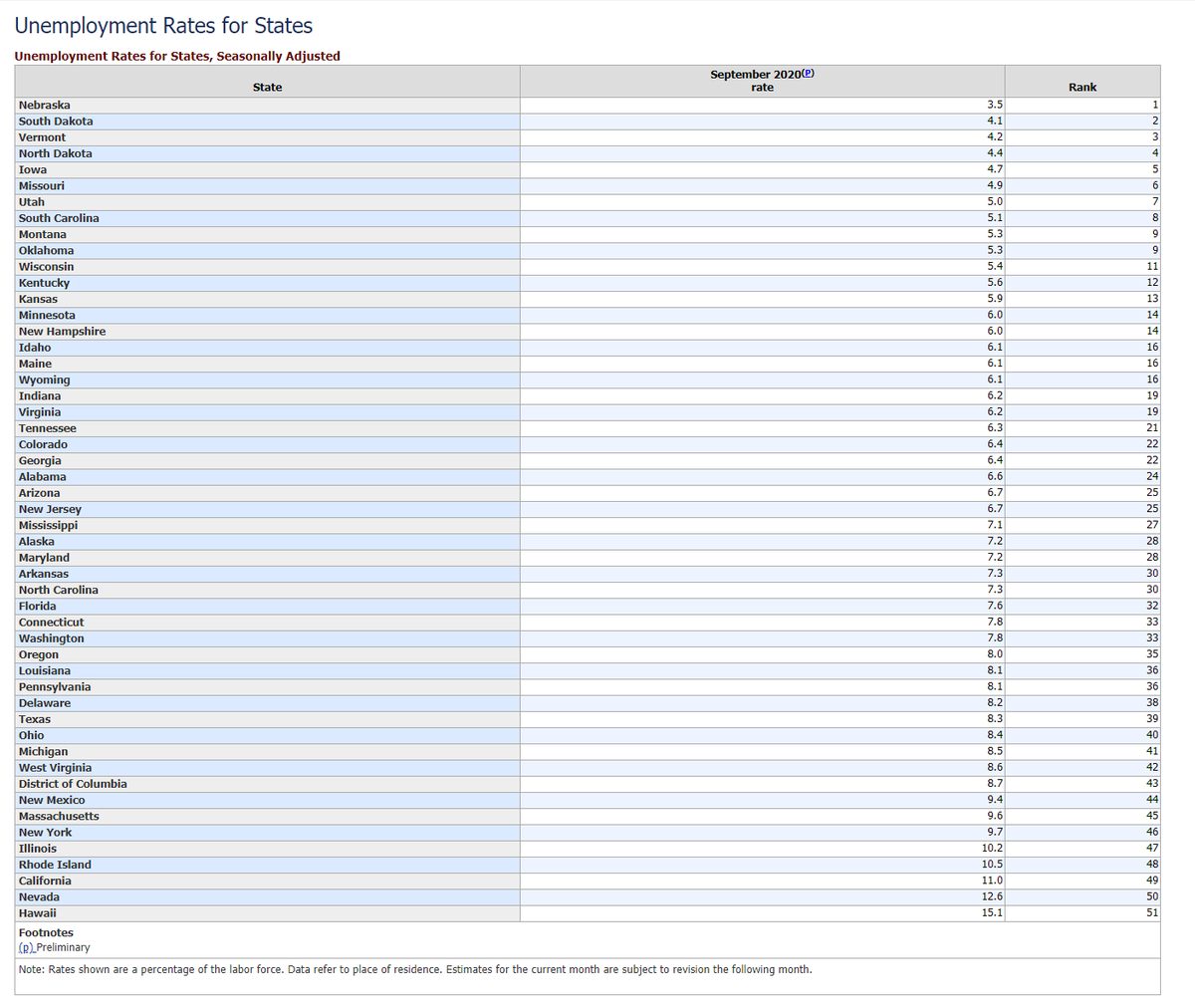The image size is (1195, 1008).
Task: Click the Louisiana state name
Action: pyautogui.click(x=45, y=670)
